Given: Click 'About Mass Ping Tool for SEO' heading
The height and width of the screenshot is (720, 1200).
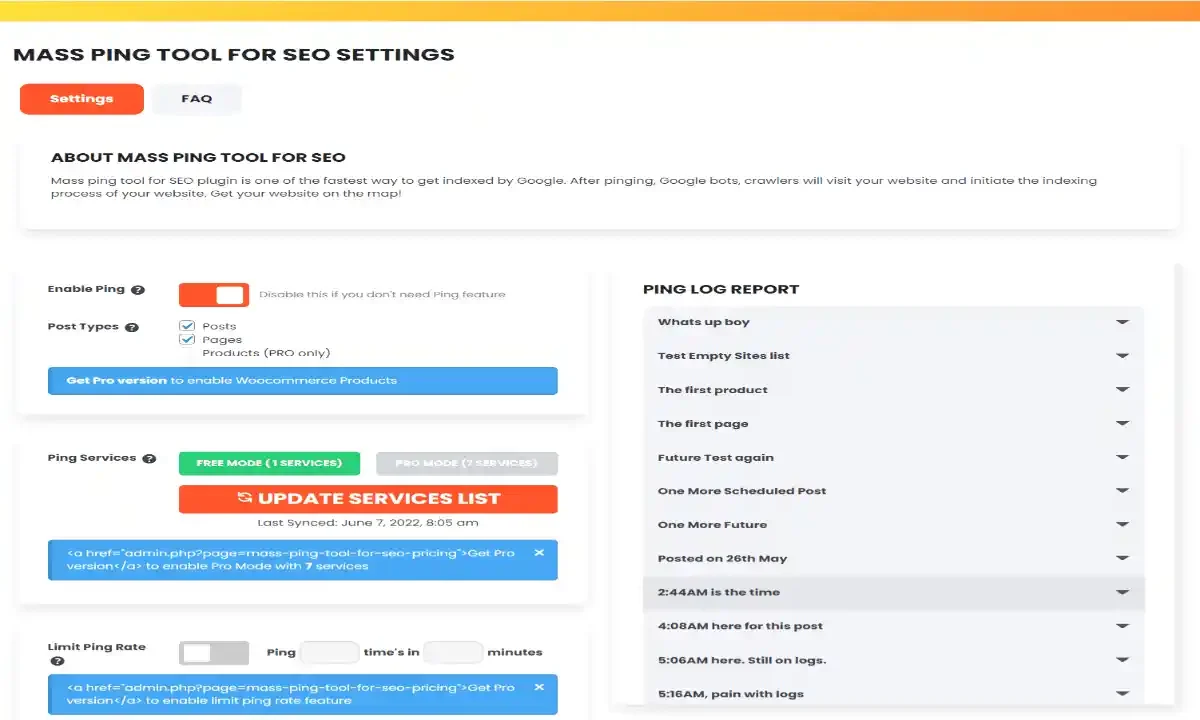Looking at the screenshot, I should [198, 158].
